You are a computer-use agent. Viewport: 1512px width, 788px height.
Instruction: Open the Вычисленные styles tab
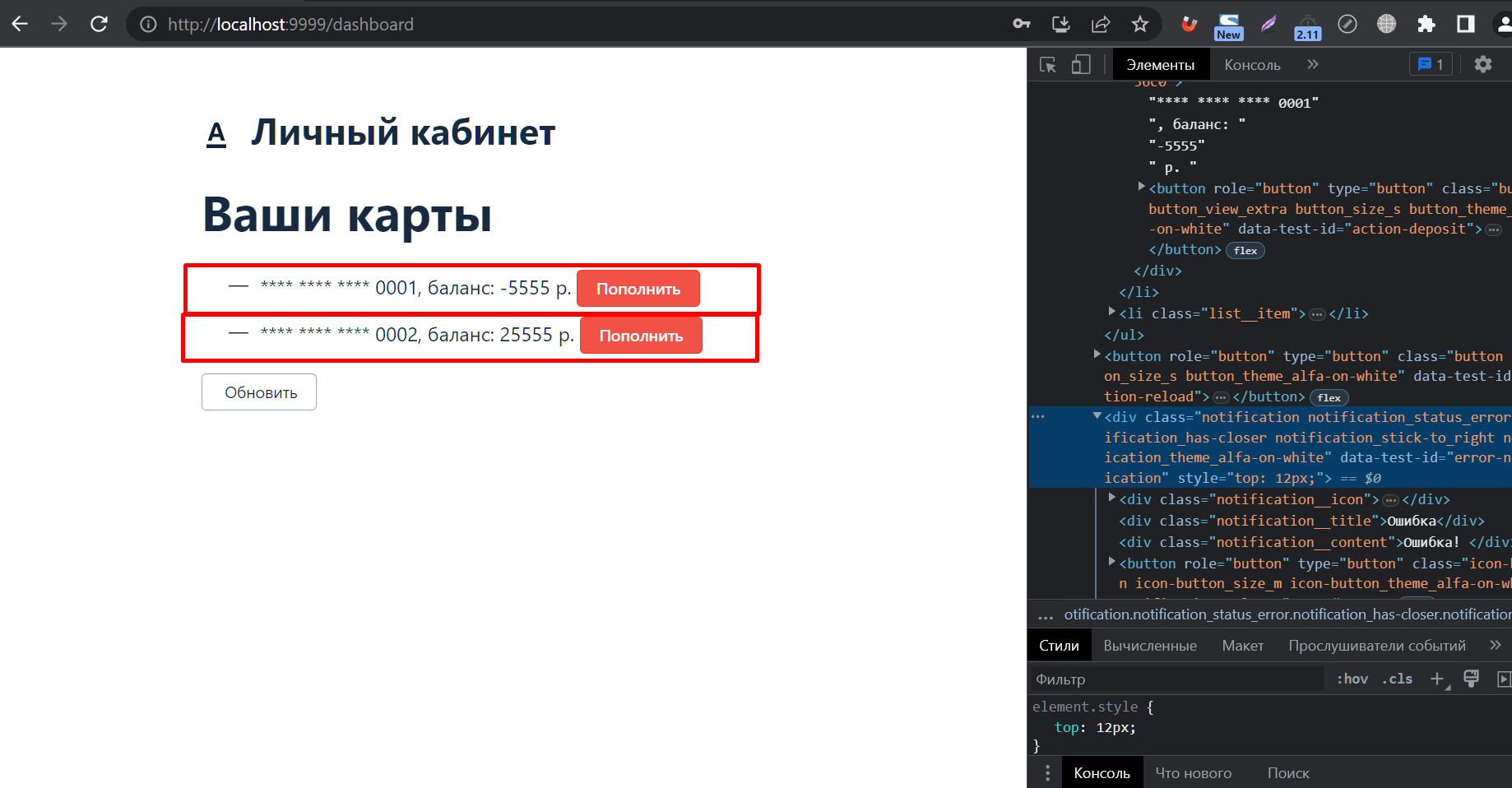1149,645
